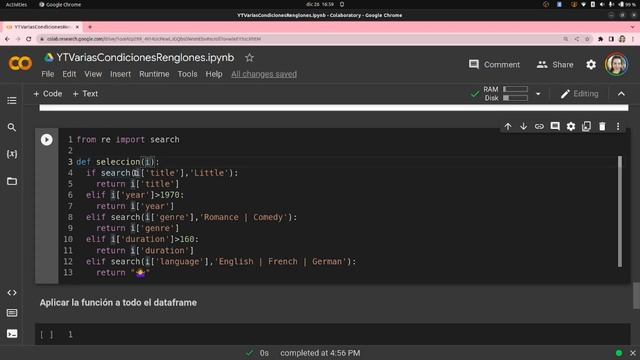Click the code cell vertical scrollbar
The height and width of the screenshot is (360, 640).
click(620, 211)
